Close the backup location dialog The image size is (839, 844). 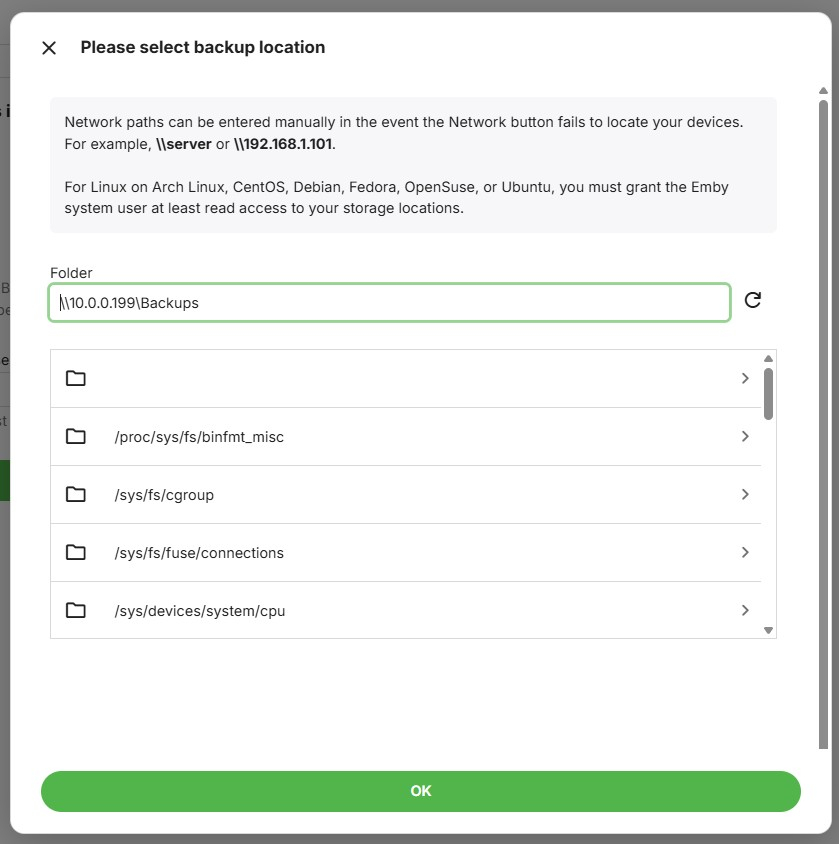click(49, 48)
